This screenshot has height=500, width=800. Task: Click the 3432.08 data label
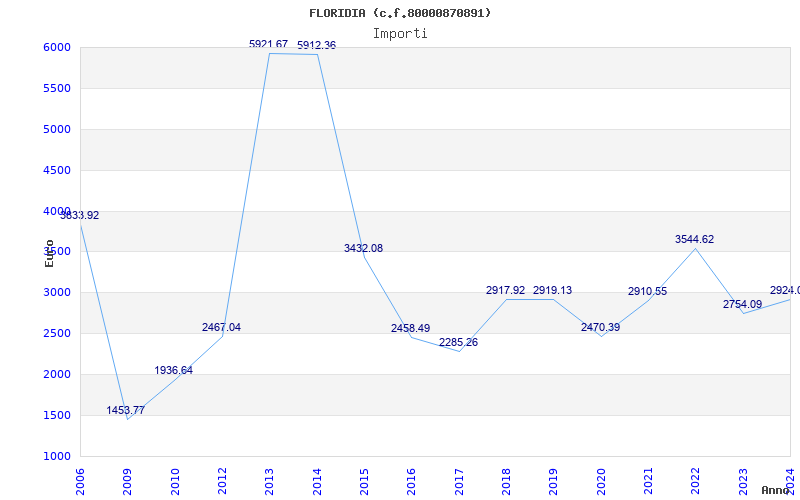363,248
